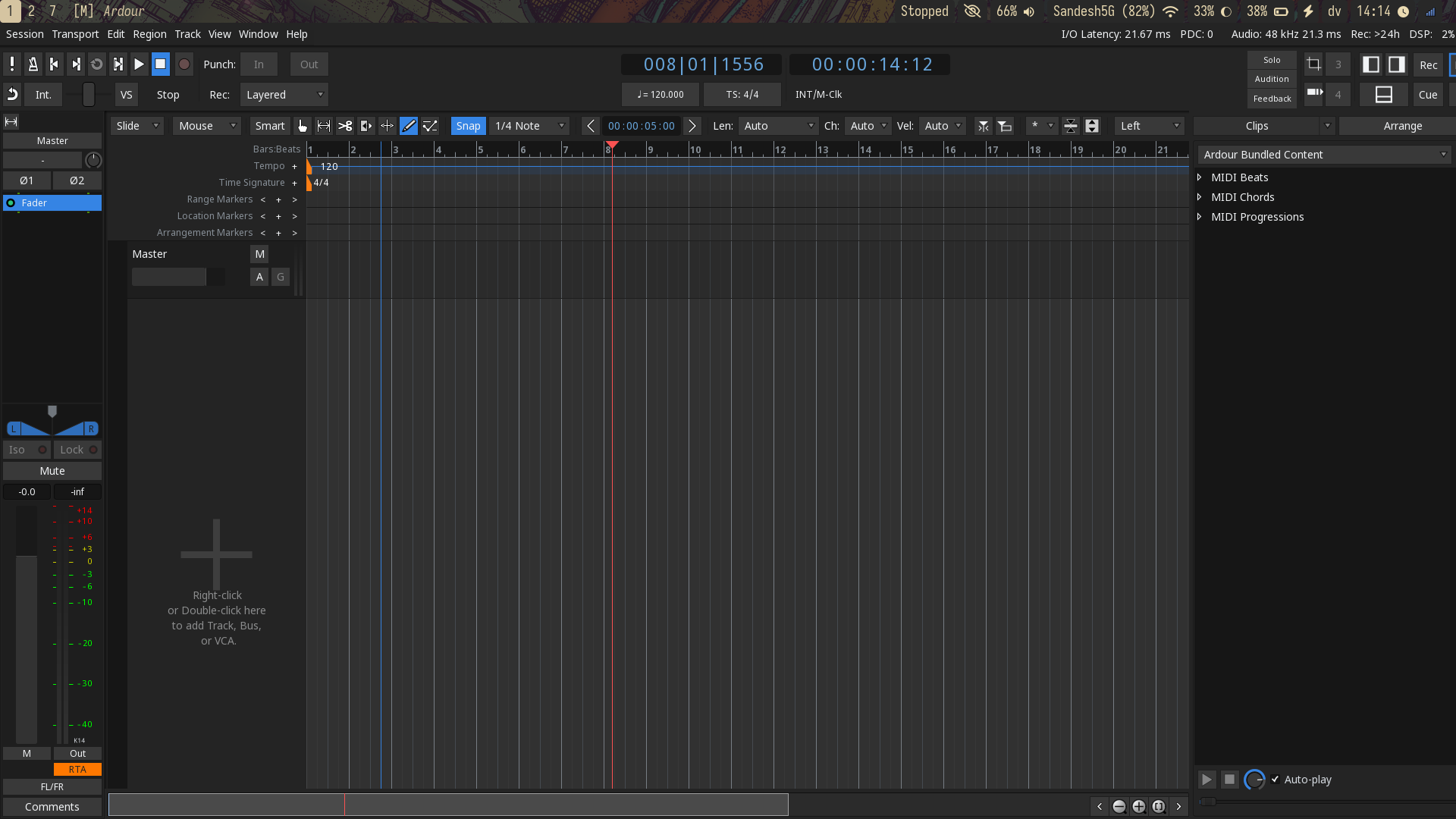Image resolution: width=1456 pixels, height=819 pixels.
Task: Select the Range tool
Action: pyautogui.click(x=324, y=126)
